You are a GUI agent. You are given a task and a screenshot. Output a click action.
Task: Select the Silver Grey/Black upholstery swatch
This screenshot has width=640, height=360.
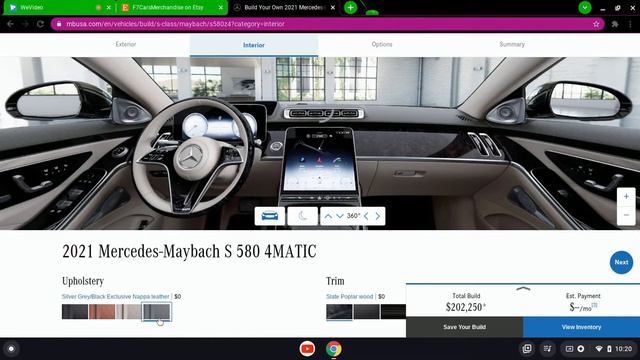tap(156, 311)
